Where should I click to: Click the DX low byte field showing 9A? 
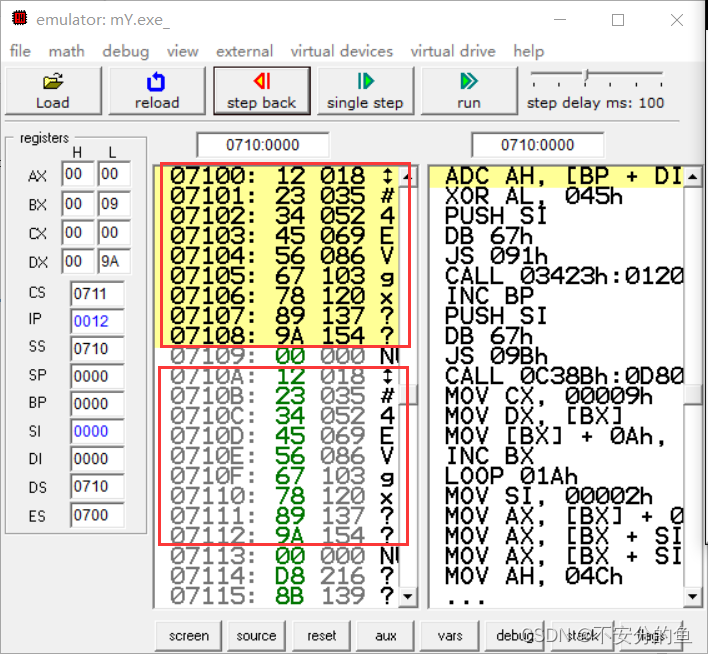click(114, 262)
